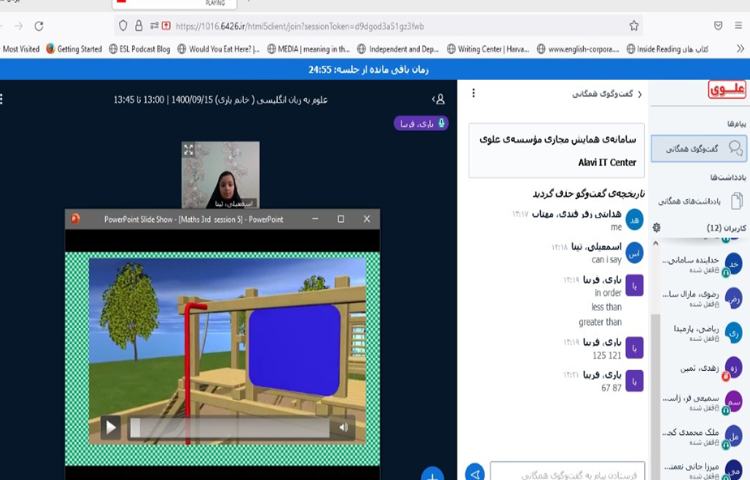This screenshot has width=750, height=480.
Task: Open site security padlock info
Action: click(x=139, y=26)
